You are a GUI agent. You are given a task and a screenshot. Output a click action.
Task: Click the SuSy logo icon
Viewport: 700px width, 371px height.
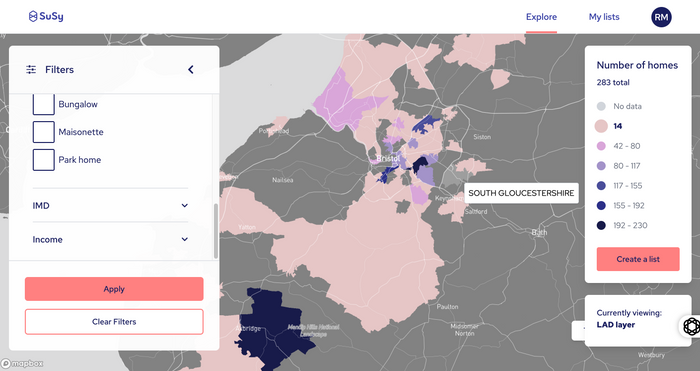tap(33, 17)
